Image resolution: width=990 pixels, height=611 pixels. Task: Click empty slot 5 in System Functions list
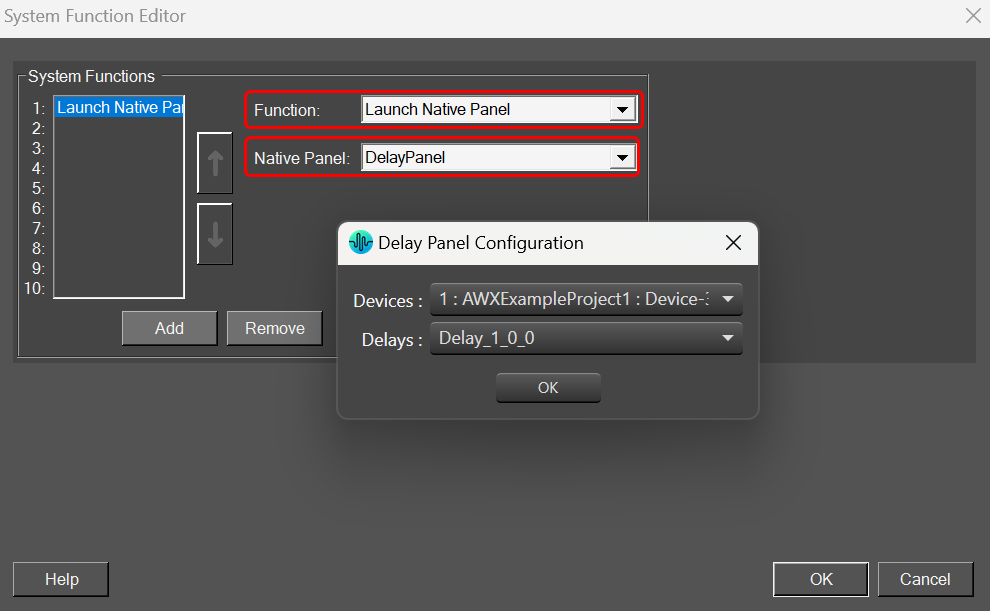coord(119,188)
